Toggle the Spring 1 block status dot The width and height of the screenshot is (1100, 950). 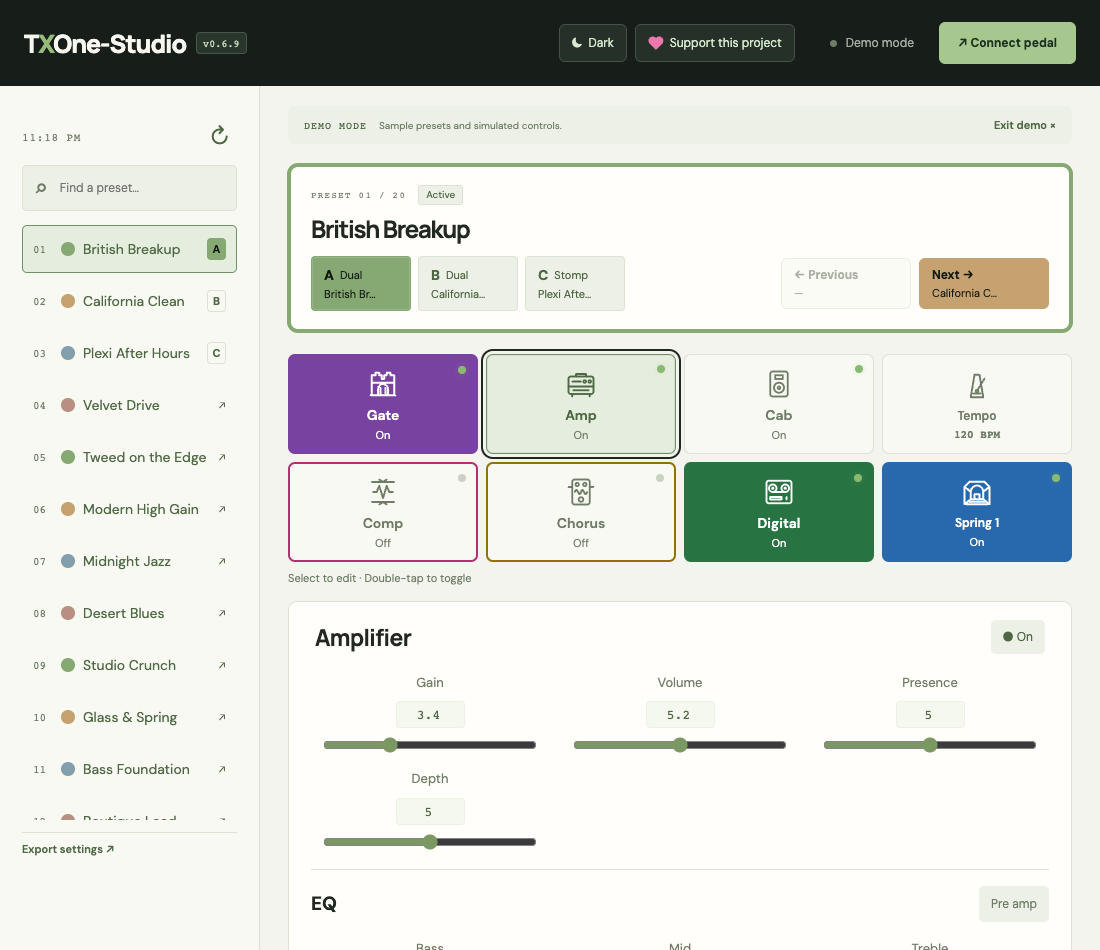(1056, 478)
